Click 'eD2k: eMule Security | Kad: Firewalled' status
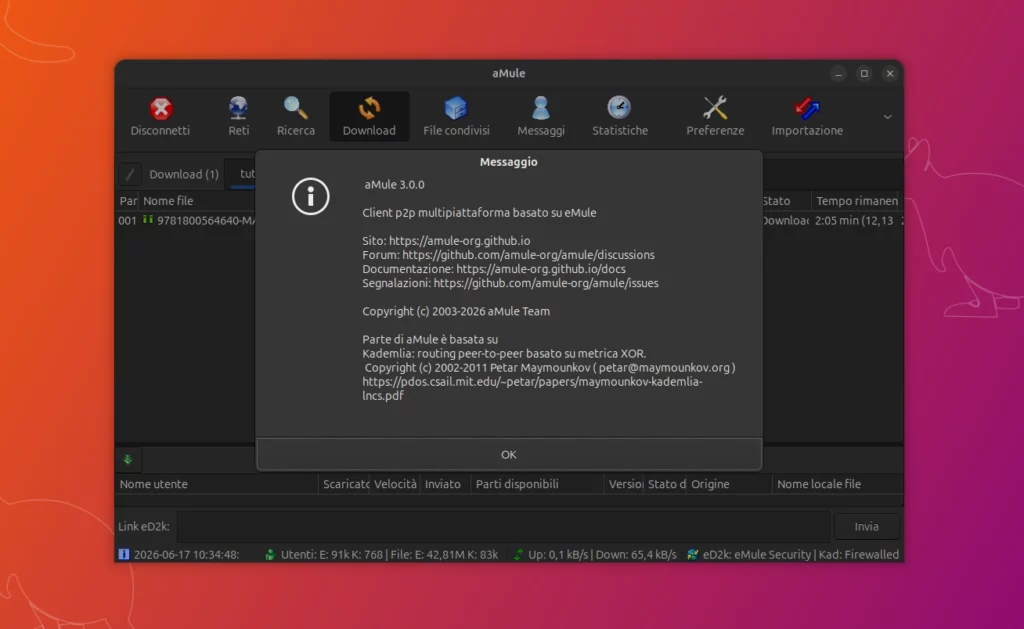 point(801,555)
